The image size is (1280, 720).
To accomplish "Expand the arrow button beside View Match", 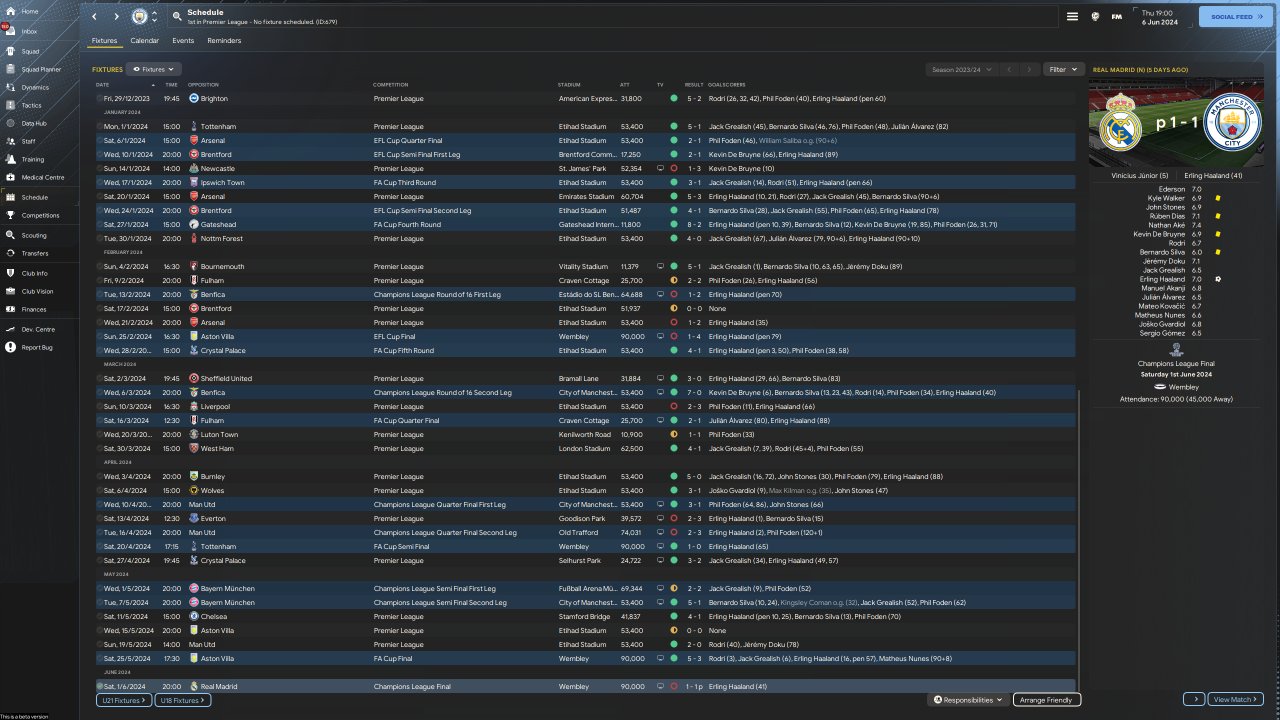I will 1193,700.
